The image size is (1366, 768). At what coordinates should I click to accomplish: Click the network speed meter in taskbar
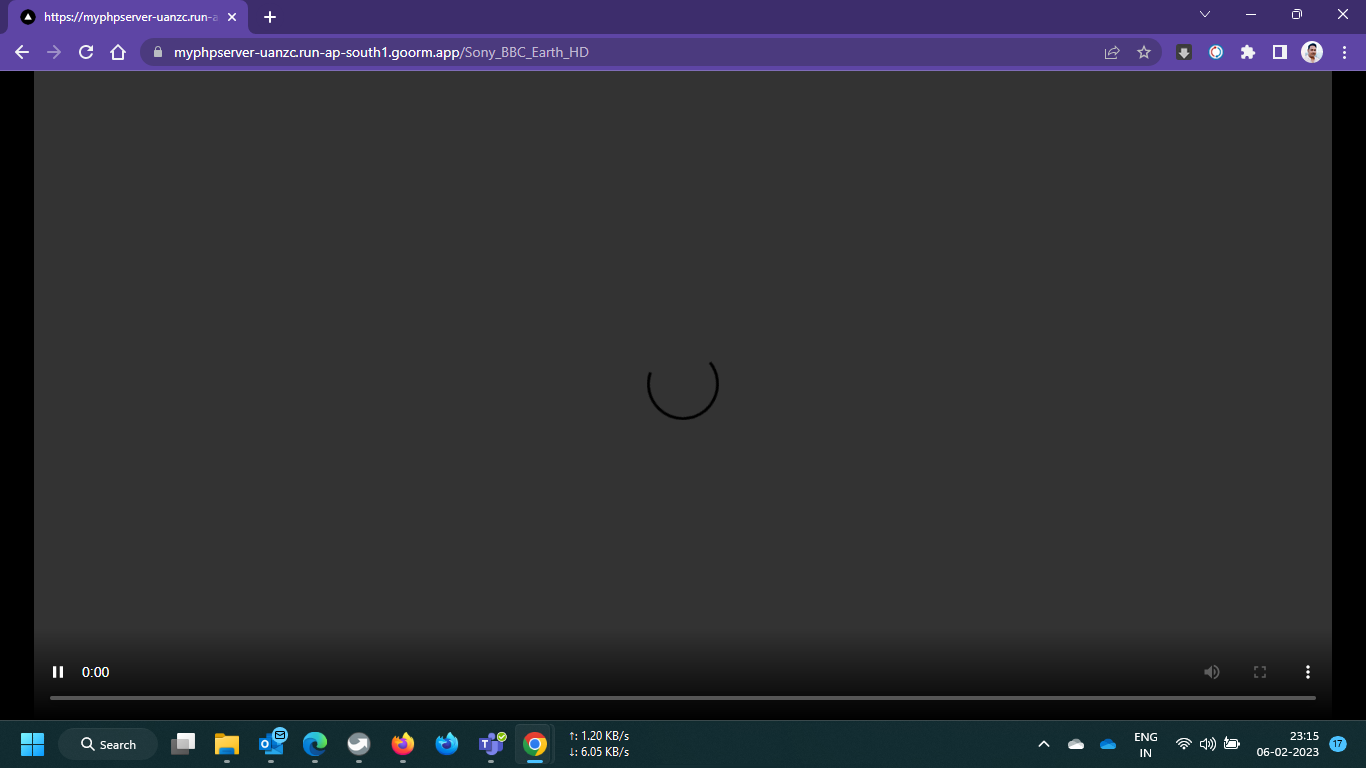599,744
